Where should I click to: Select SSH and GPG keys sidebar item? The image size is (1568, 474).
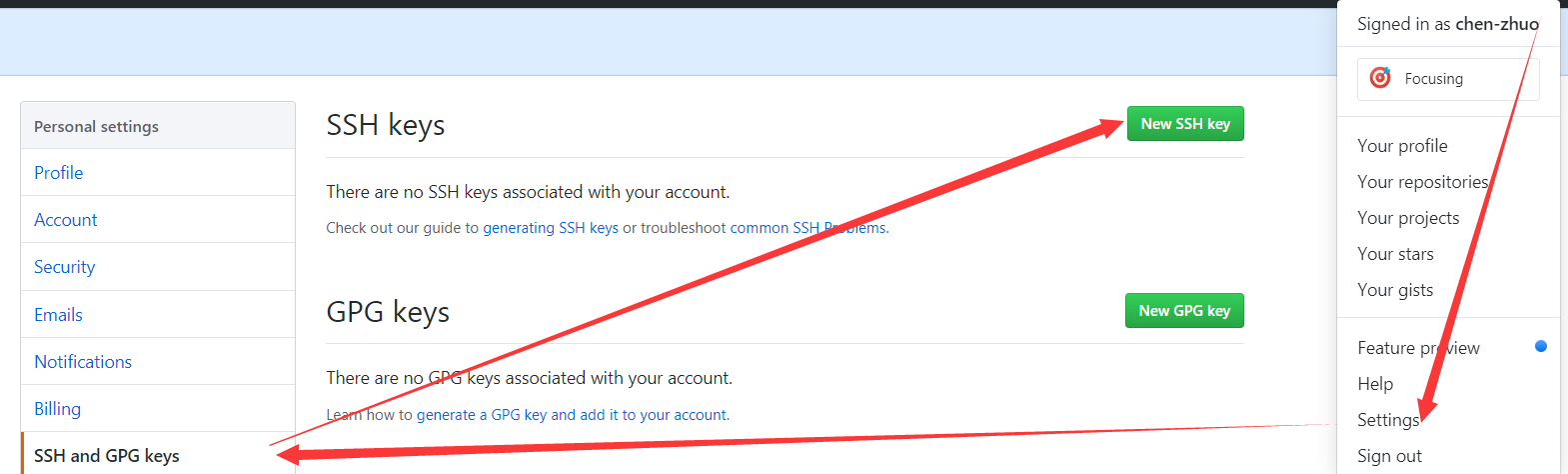(107, 456)
